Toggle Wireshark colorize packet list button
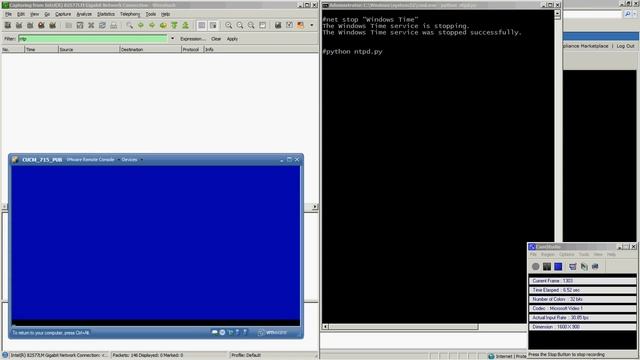640x360 pixels. pyautogui.click(x=202, y=25)
